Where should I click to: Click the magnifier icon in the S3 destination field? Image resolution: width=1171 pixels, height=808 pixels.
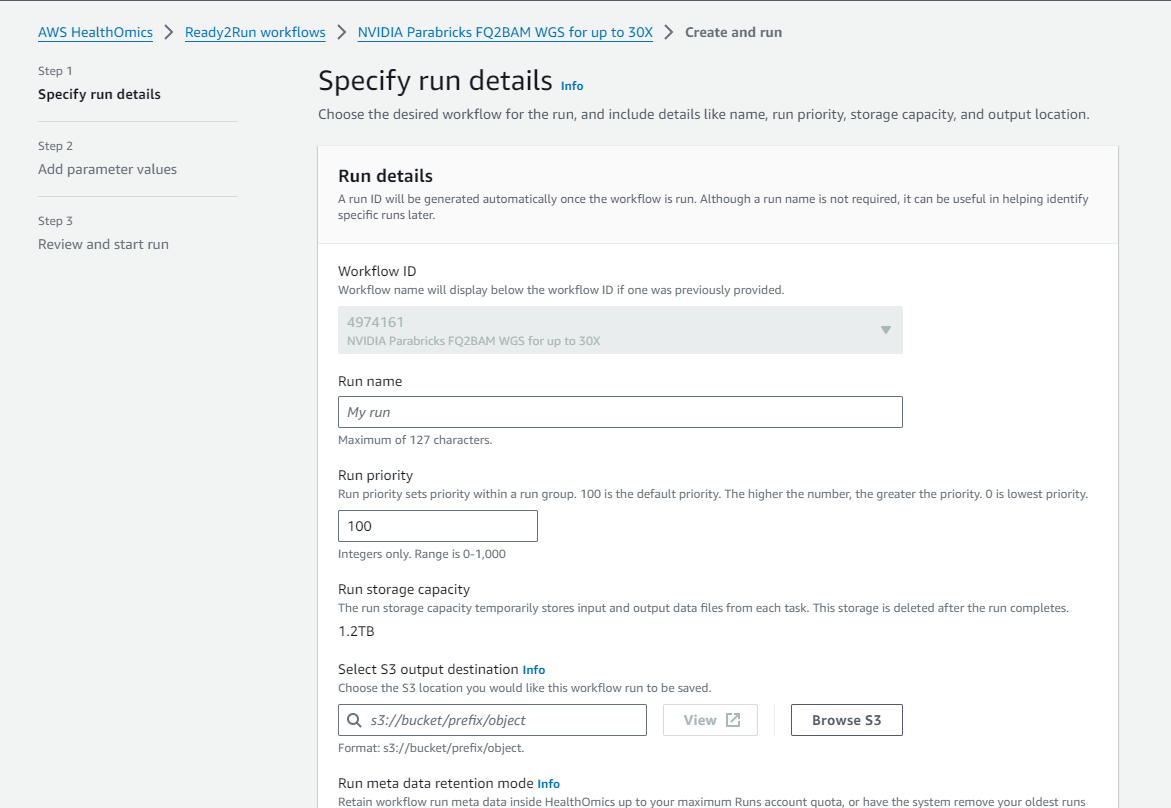coord(354,720)
